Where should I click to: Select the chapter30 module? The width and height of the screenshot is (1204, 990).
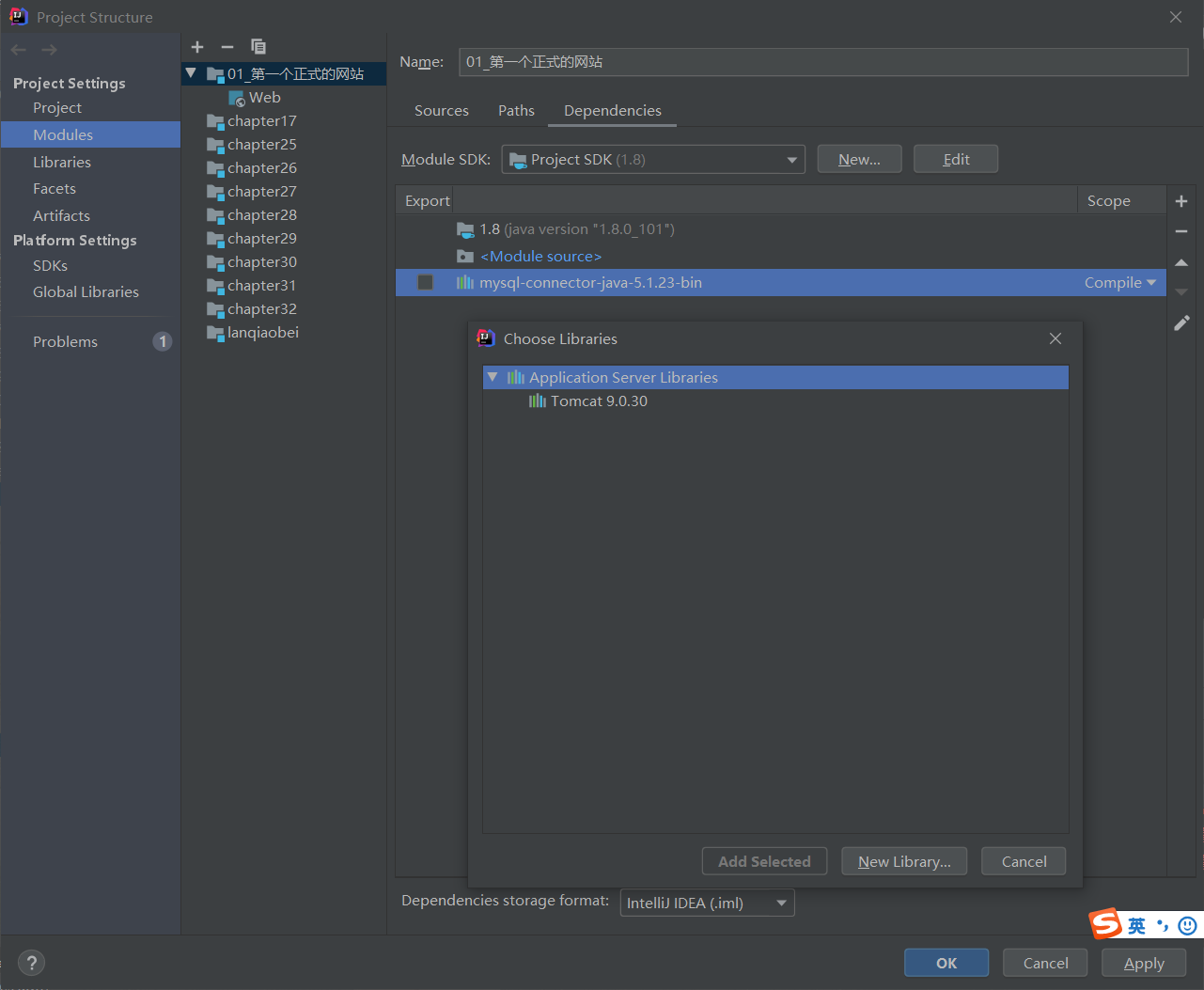point(261,262)
